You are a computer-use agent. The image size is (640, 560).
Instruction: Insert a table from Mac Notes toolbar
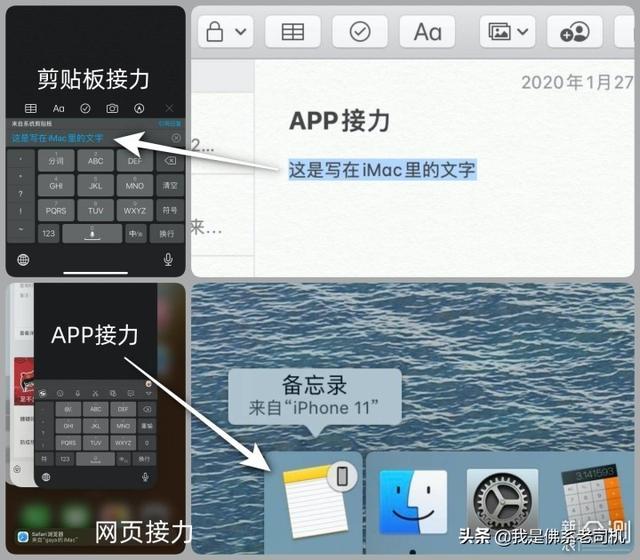pos(293,31)
